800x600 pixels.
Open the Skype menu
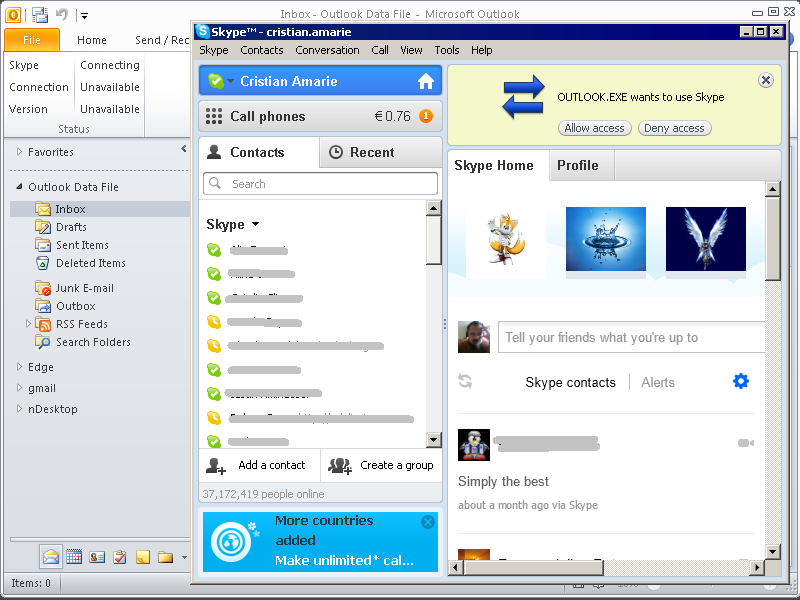[x=214, y=50]
